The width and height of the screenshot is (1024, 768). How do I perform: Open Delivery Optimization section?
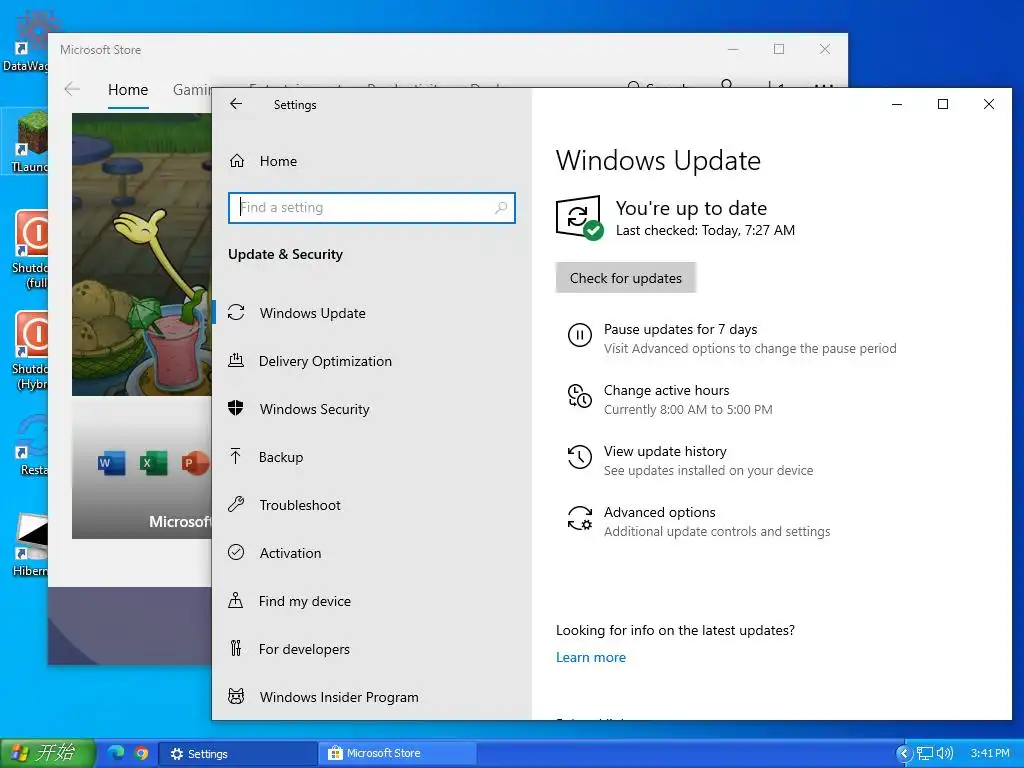click(x=325, y=361)
